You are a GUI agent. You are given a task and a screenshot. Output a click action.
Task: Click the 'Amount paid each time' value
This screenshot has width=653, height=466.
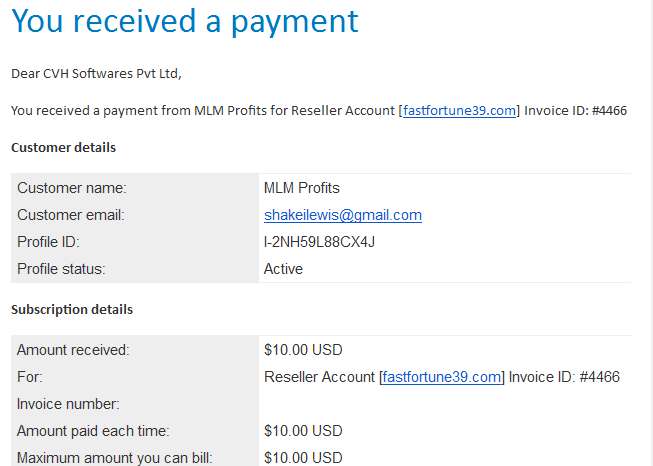tap(303, 431)
